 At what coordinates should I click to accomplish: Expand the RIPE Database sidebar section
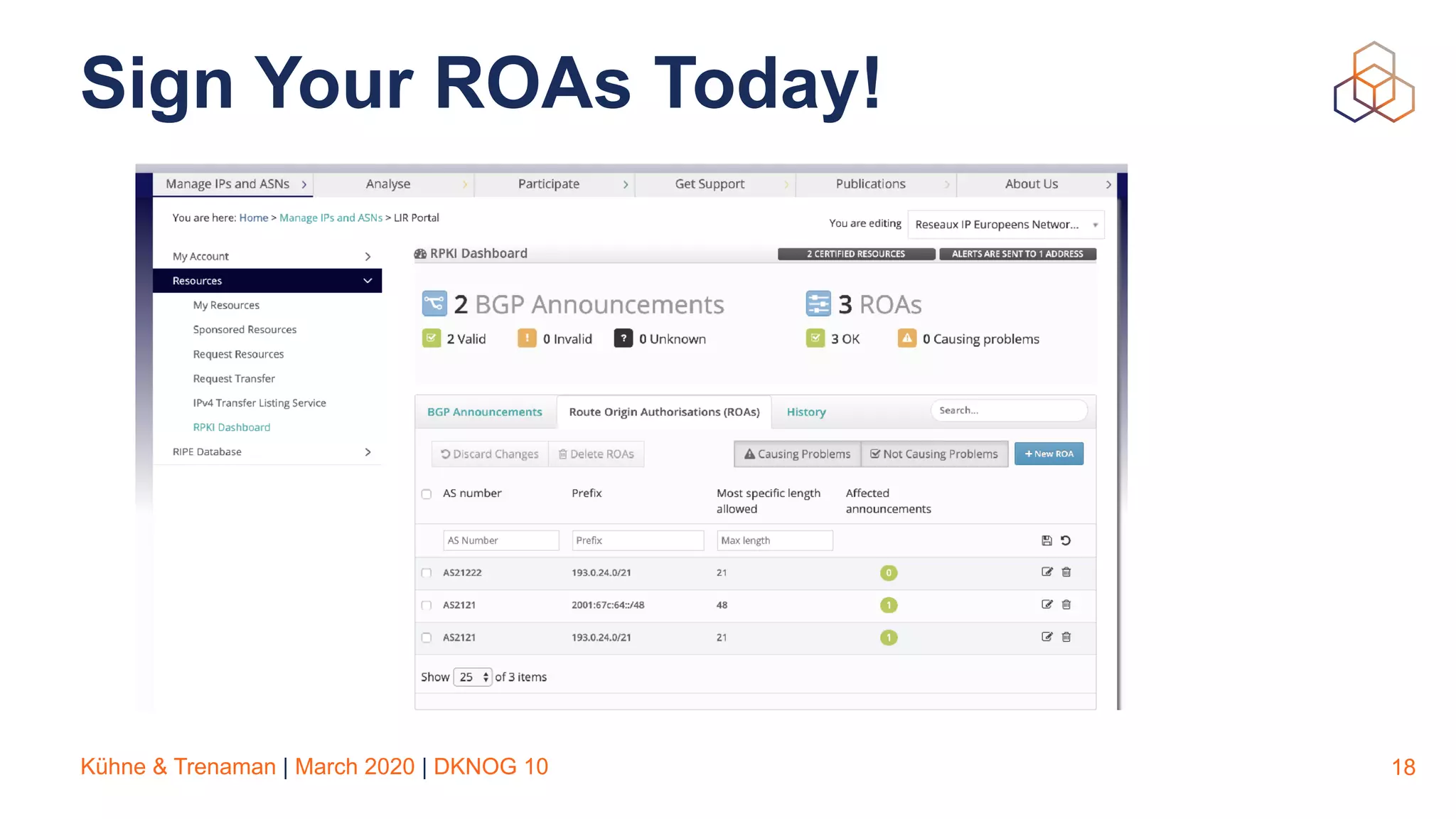tap(267, 452)
